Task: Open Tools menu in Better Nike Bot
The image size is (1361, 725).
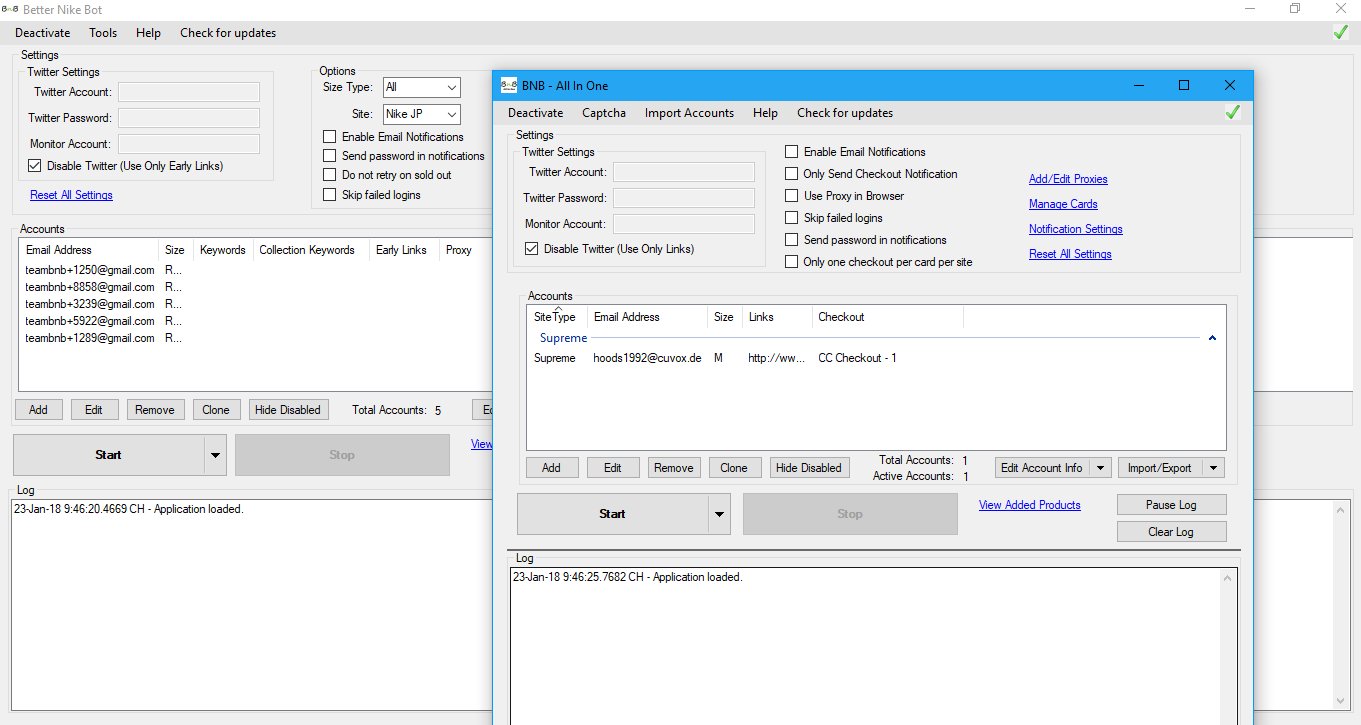Action: tap(103, 33)
